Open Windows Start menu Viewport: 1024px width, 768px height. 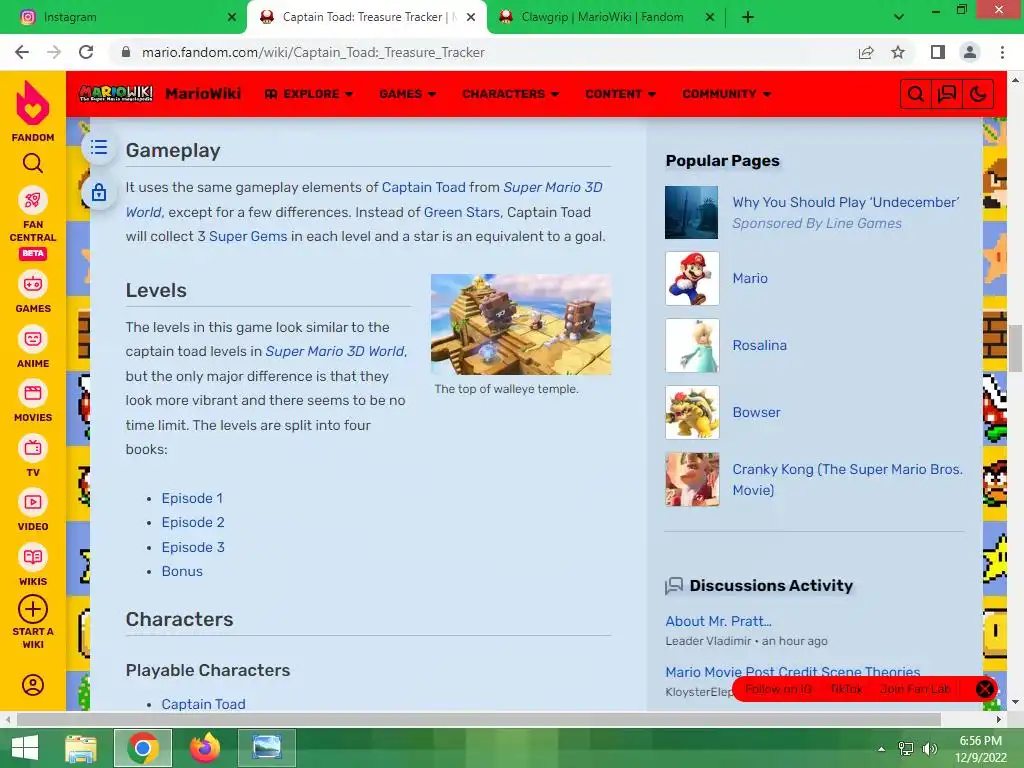[25, 748]
